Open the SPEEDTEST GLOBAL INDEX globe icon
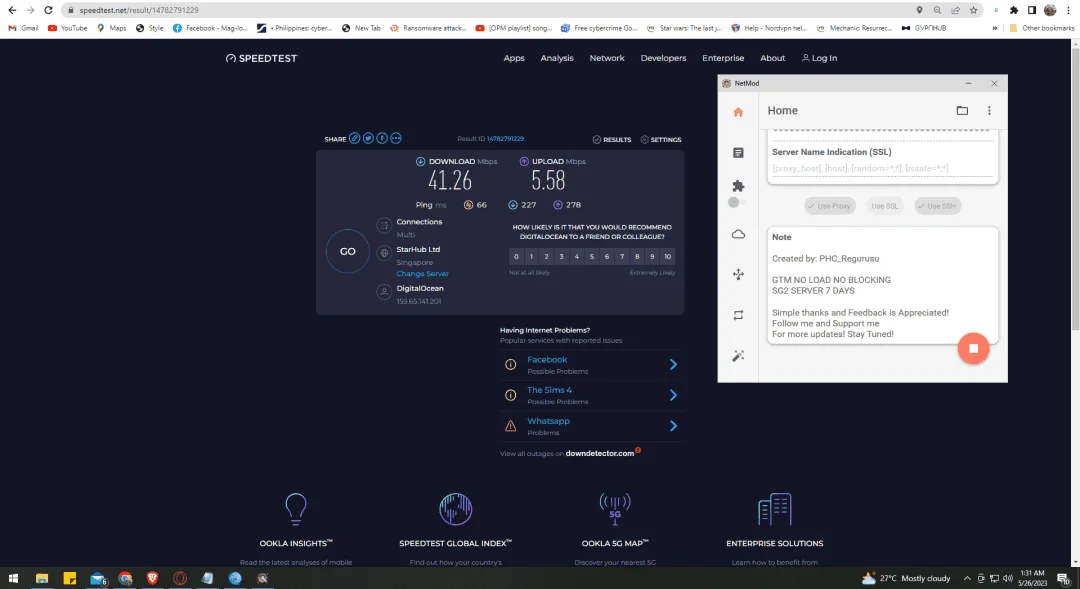 (x=455, y=509)
